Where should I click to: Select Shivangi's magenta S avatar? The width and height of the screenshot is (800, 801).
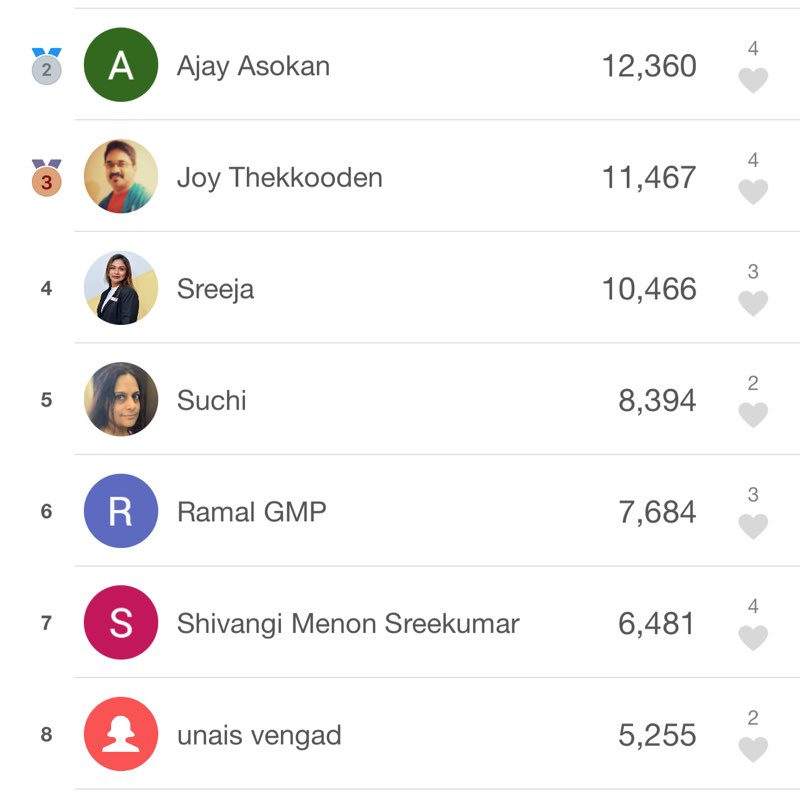point(121,622)
